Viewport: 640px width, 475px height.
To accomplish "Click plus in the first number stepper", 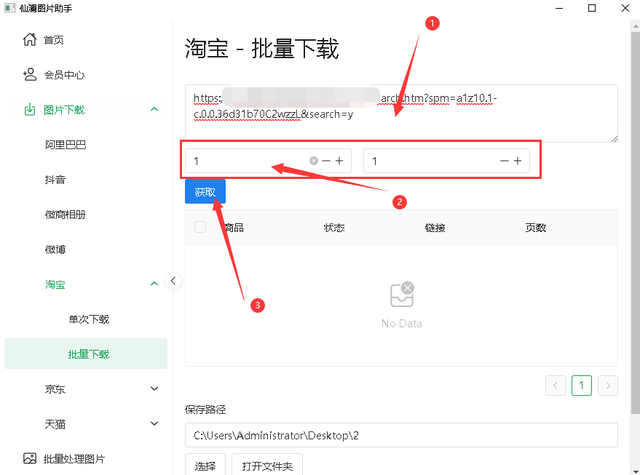I will point(340,161).
